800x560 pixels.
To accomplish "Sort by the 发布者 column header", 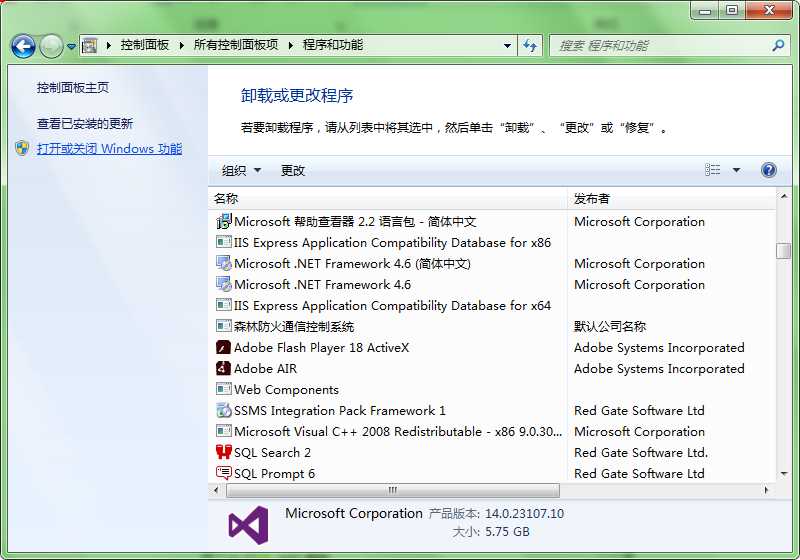I will [671, 198].
